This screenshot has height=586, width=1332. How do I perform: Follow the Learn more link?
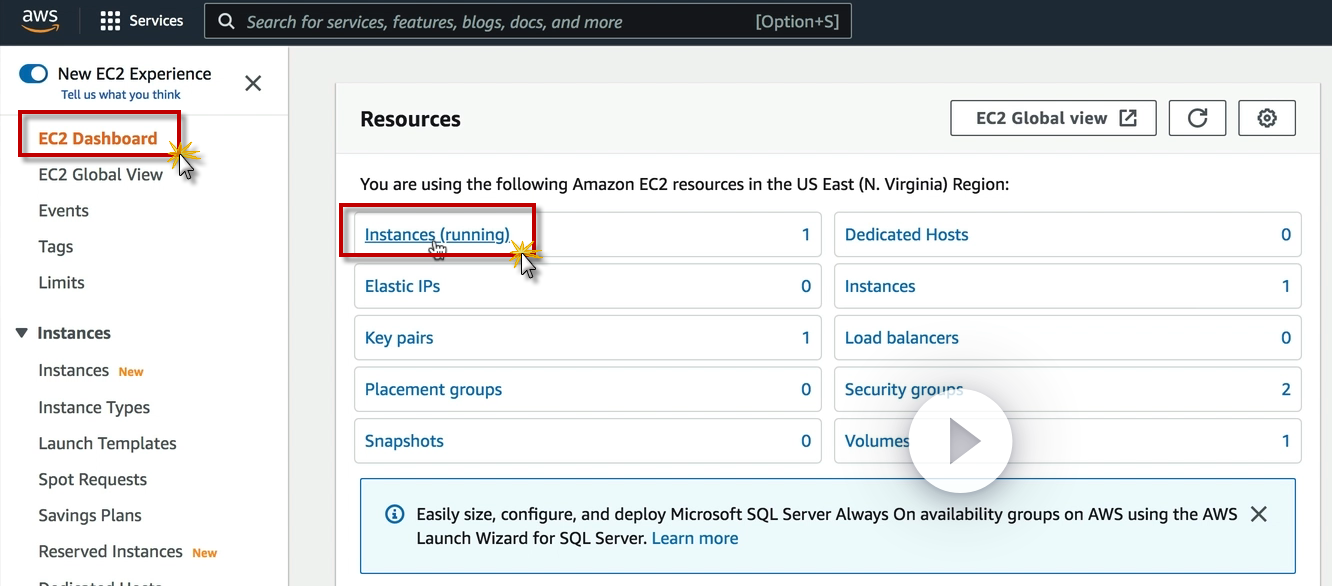pos(695,538)
